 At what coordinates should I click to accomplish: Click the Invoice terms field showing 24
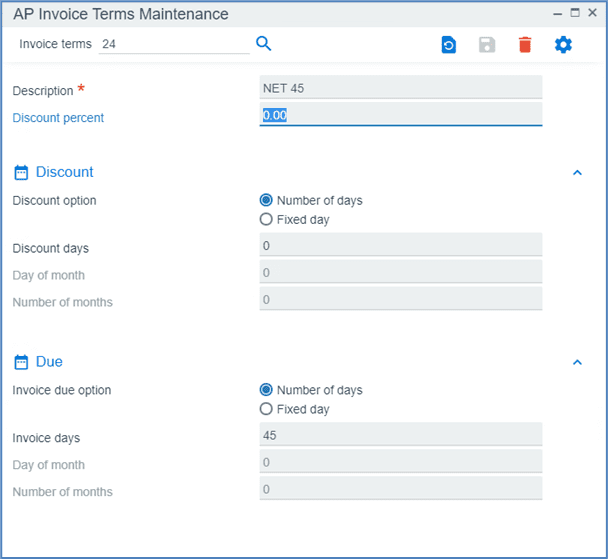174,44
